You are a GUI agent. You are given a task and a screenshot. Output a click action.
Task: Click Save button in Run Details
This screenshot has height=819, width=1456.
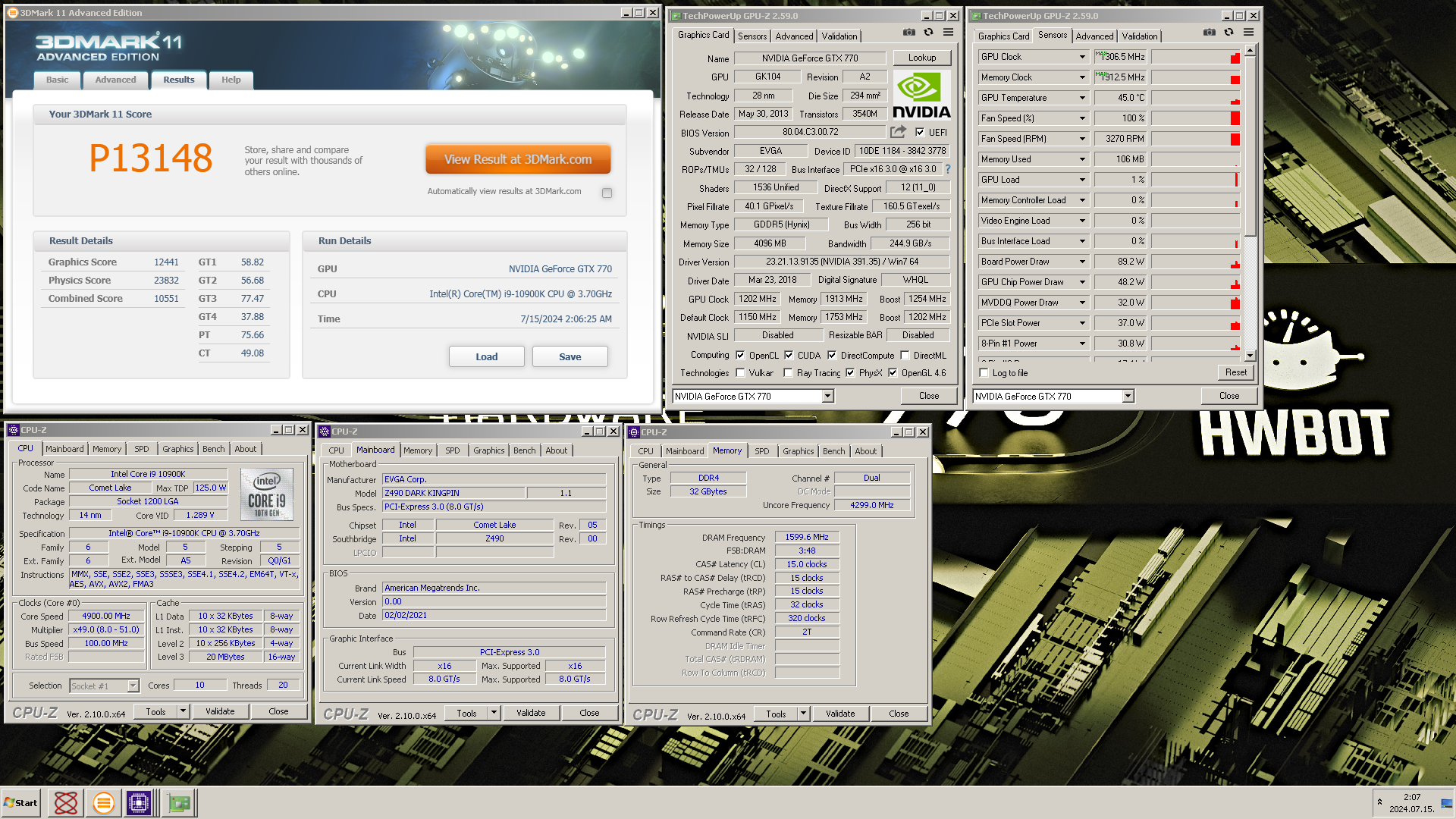coord(570,356)
